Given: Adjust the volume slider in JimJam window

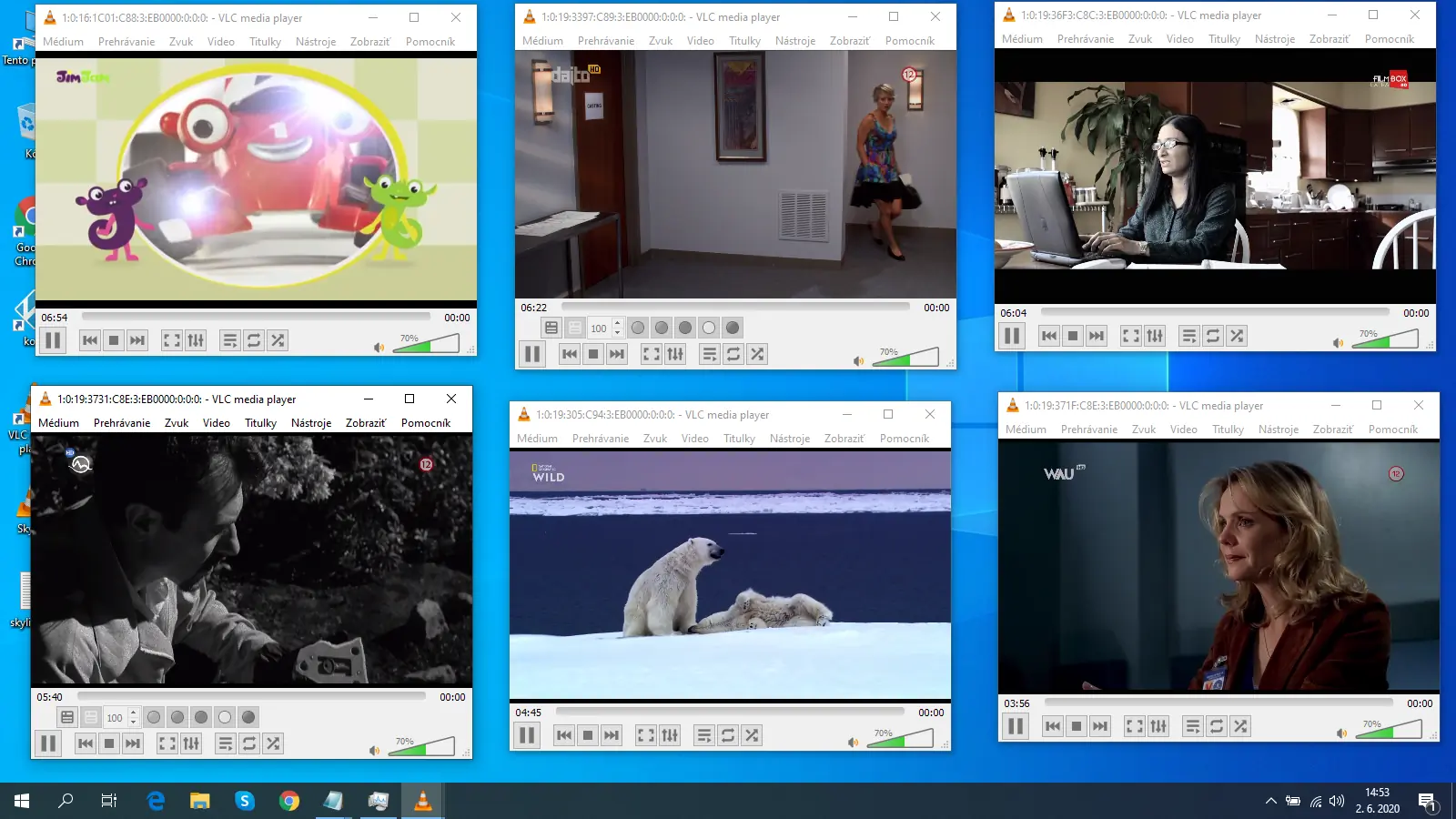Looking at the screenshot, I should [x=426, y=343].
